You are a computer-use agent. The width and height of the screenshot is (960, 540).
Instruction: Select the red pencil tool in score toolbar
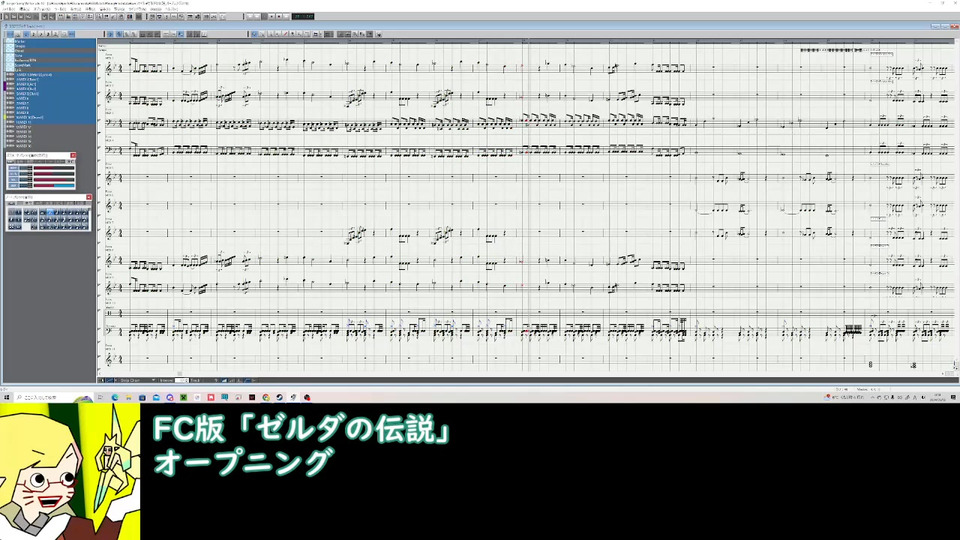pyautogui.click(x=285, y=34)
